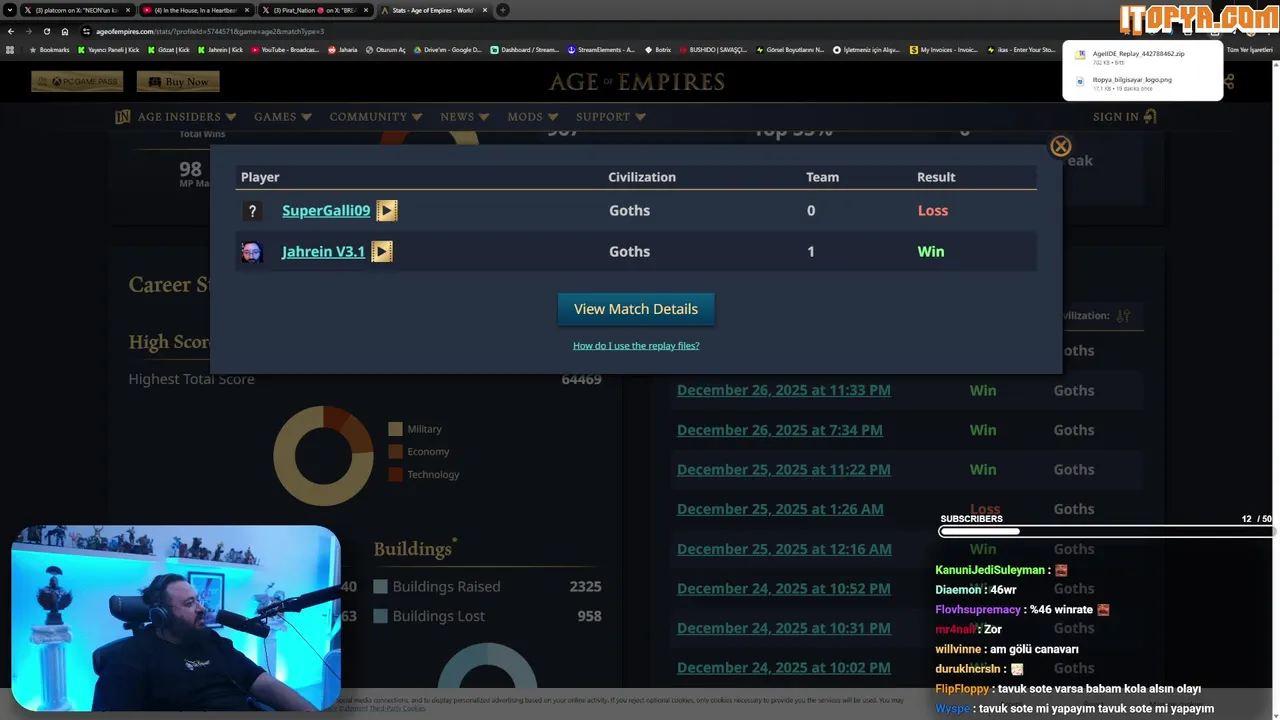Open Jahrein Kick bookmark
Screen dimensions: 1280x720
coord(220,49)
